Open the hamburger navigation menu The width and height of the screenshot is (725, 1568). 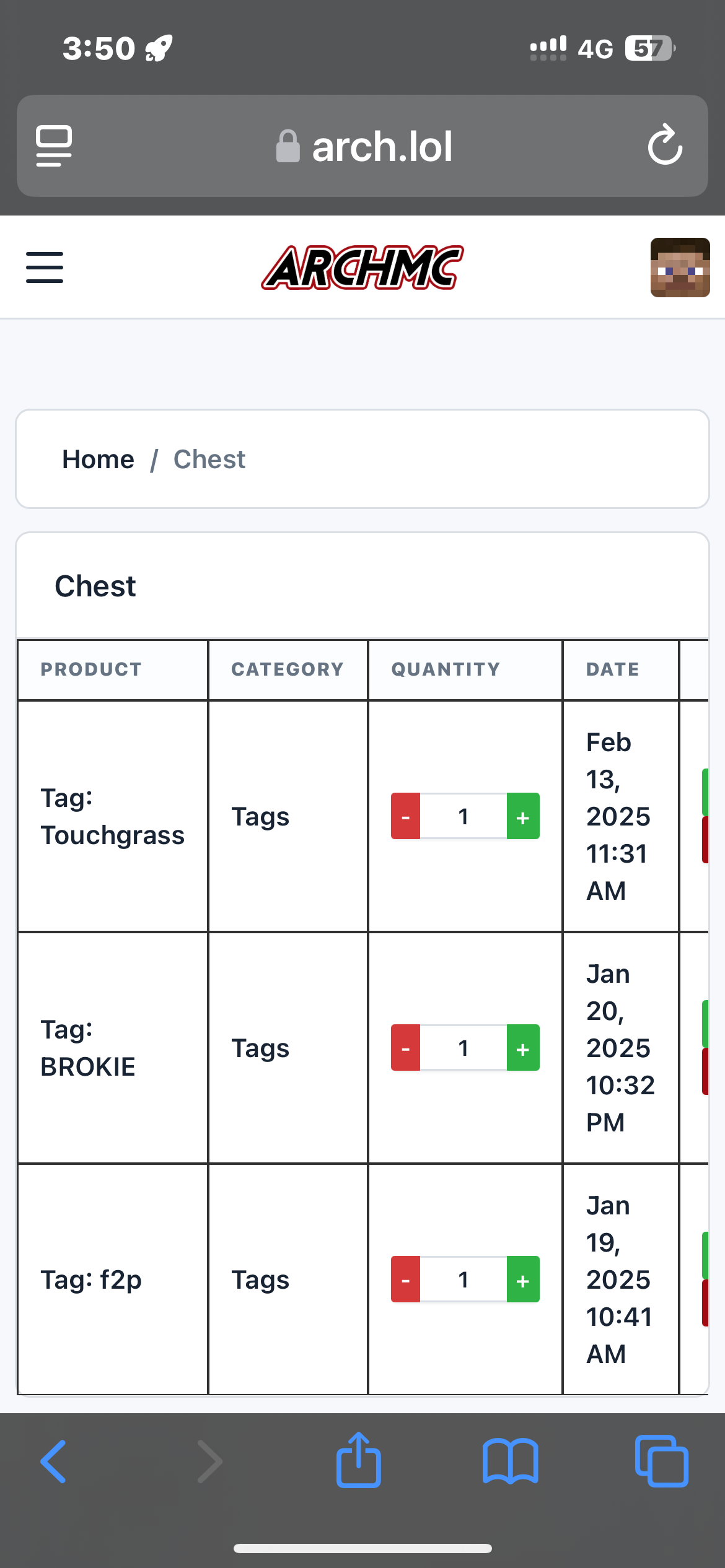click(x=45, y=268)
